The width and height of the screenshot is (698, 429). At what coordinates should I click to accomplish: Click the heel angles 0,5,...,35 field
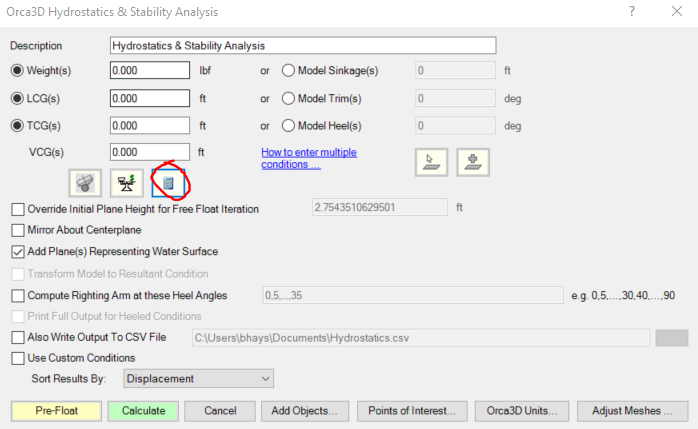pos(413,295)
